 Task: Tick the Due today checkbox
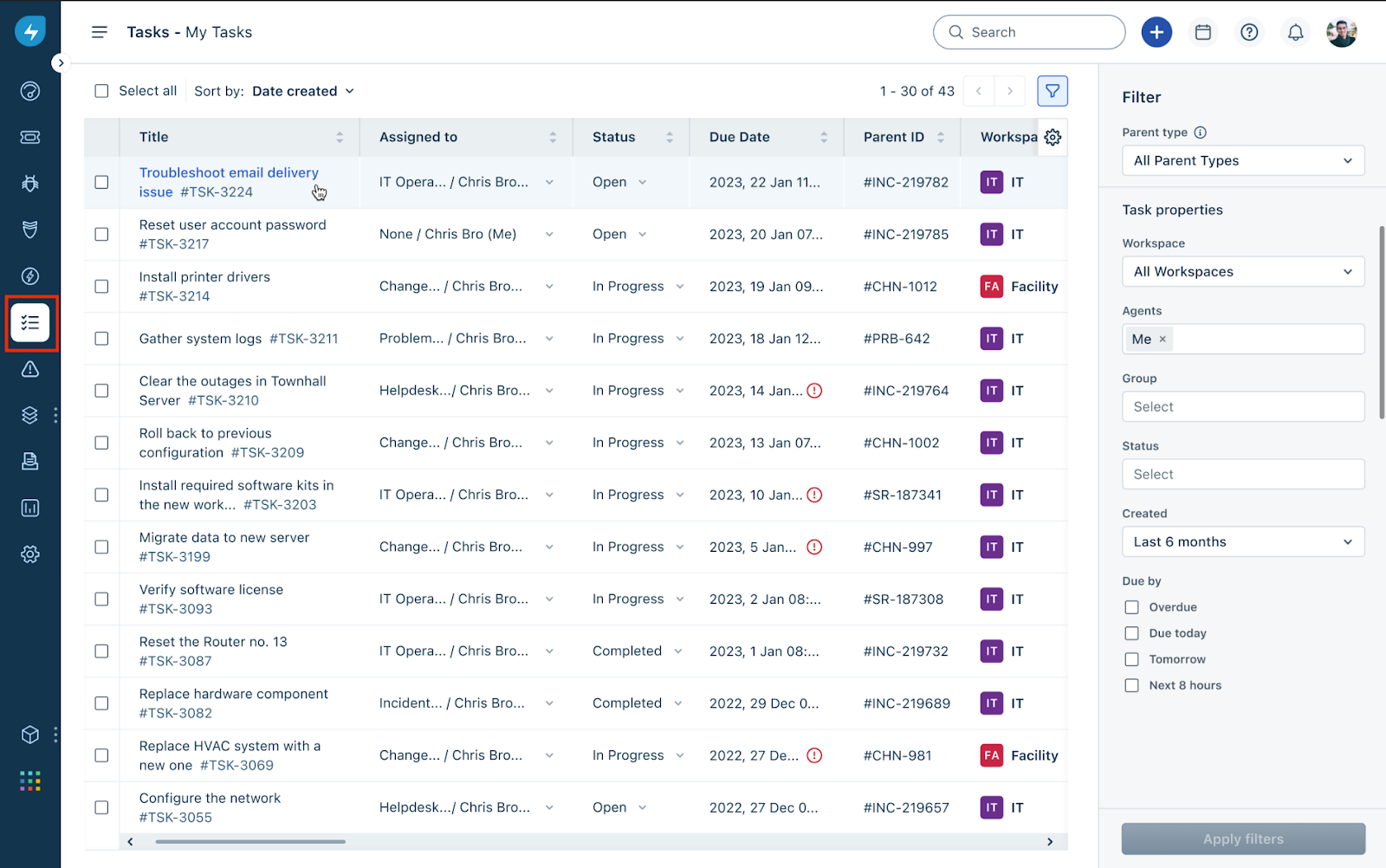(x=1131, y=633)
